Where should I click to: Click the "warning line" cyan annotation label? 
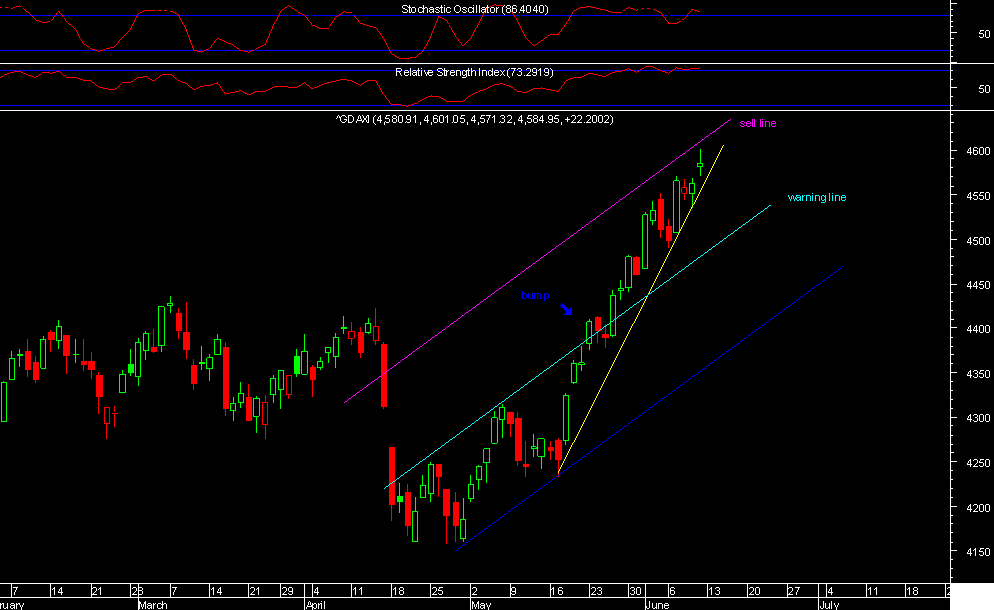coord(817,197)
